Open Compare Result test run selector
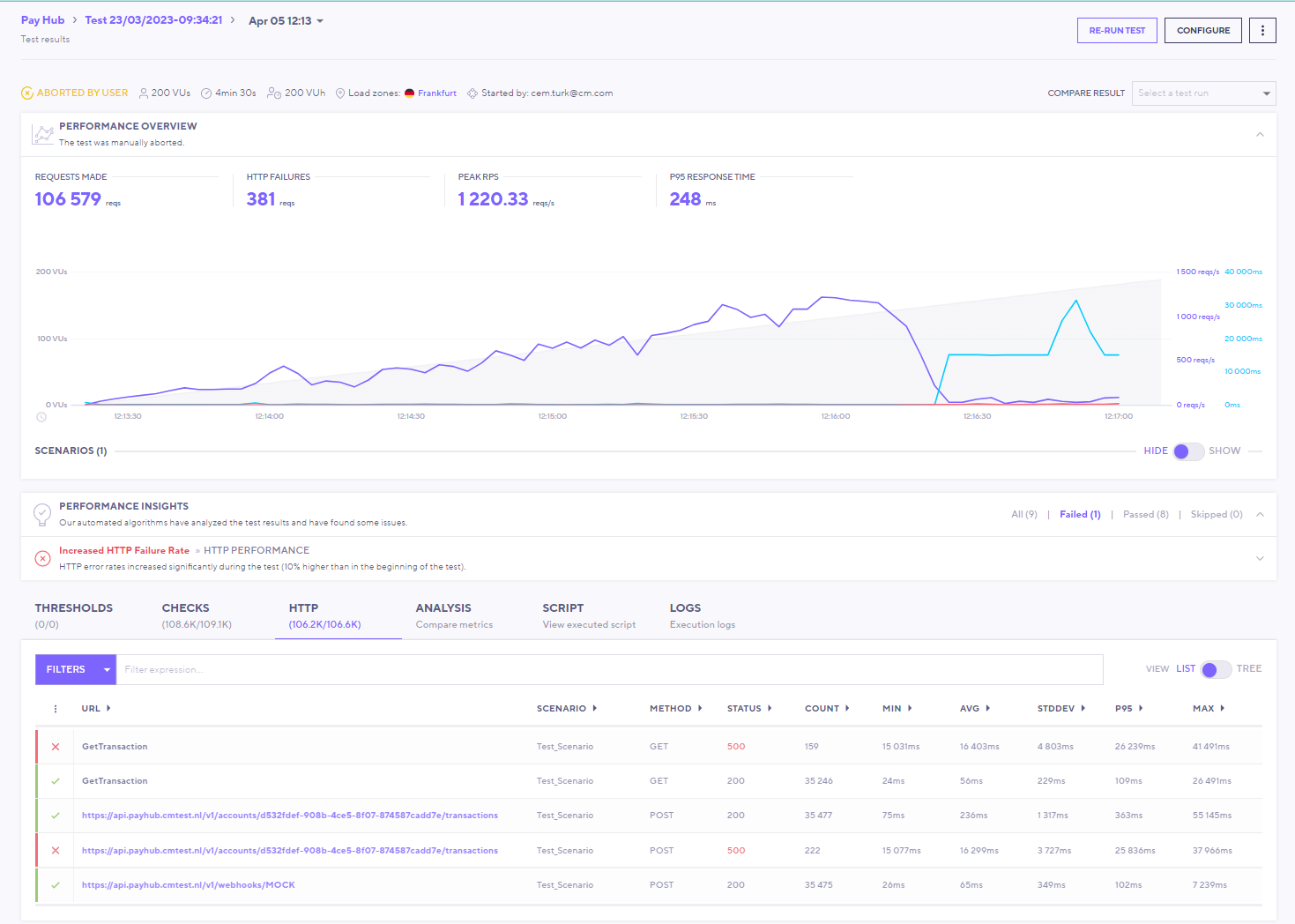 (1203, 93)
